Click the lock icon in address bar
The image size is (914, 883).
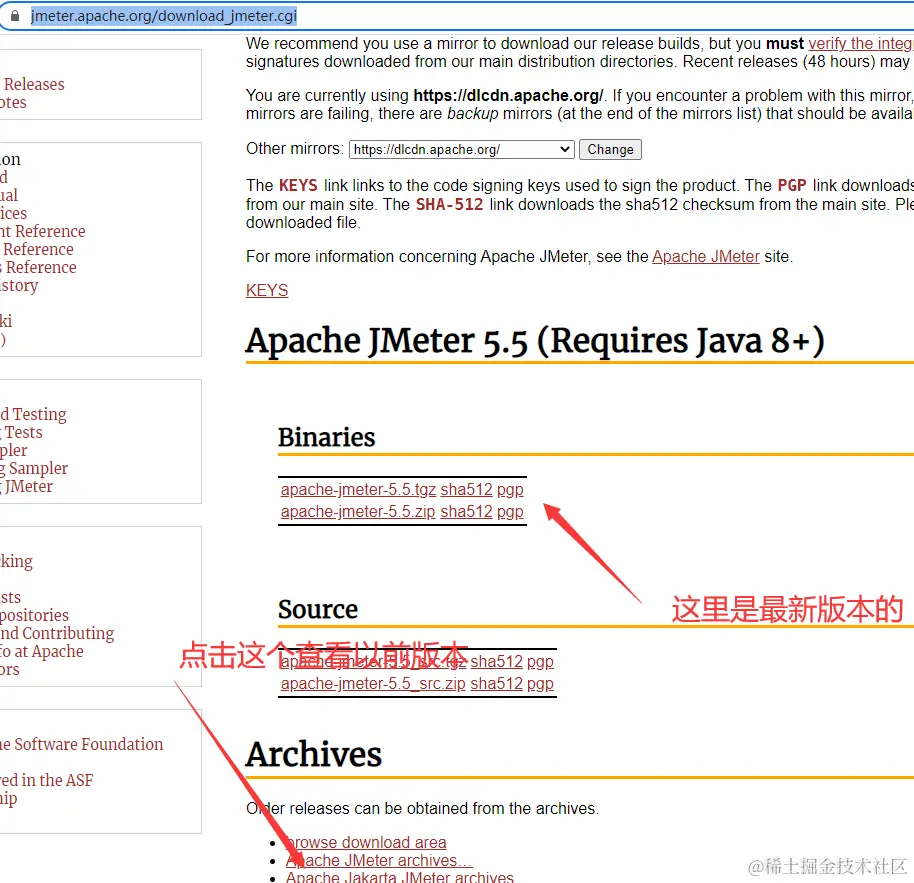(15, 16)
